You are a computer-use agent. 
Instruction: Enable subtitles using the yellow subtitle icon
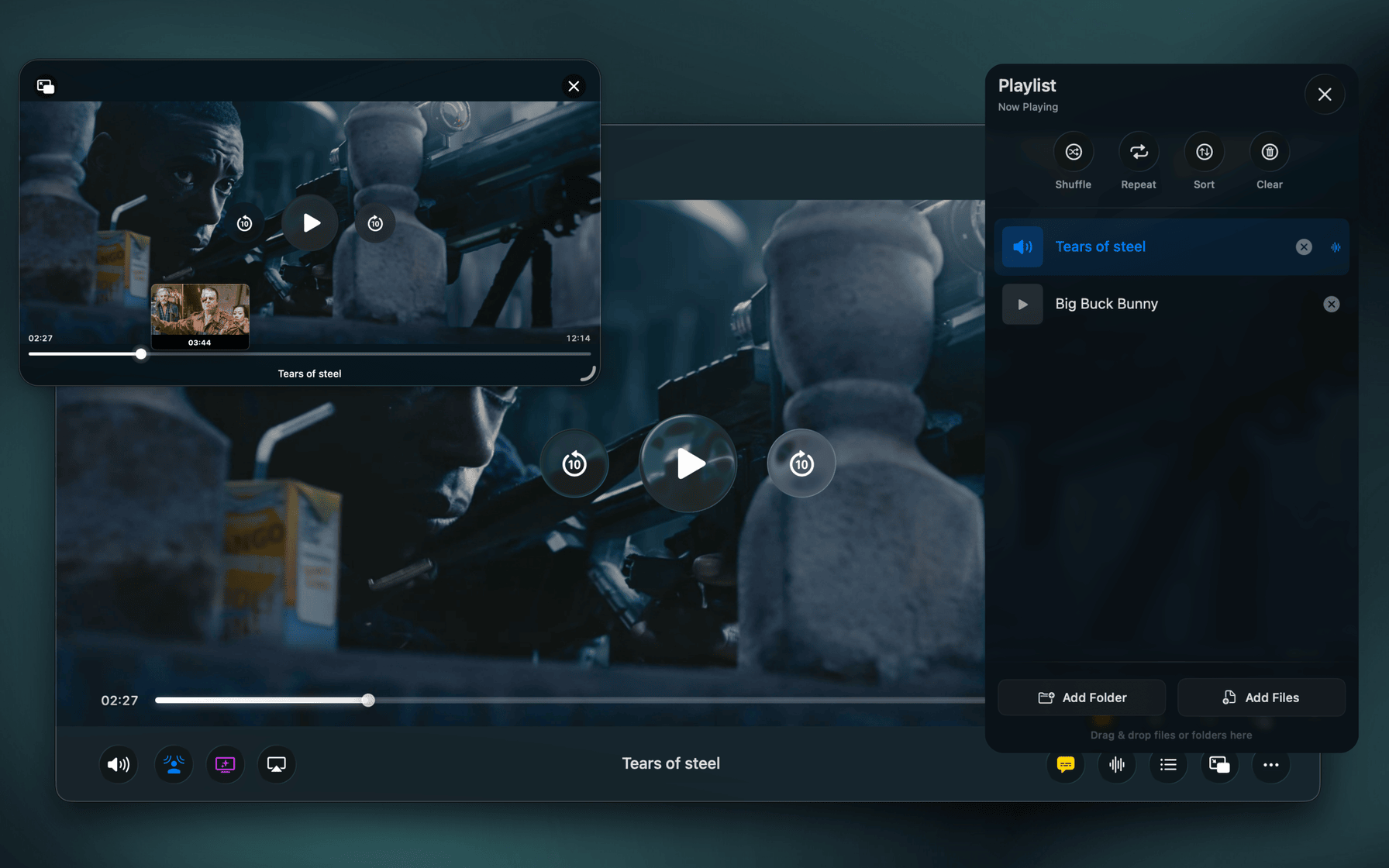point(1065,764)
